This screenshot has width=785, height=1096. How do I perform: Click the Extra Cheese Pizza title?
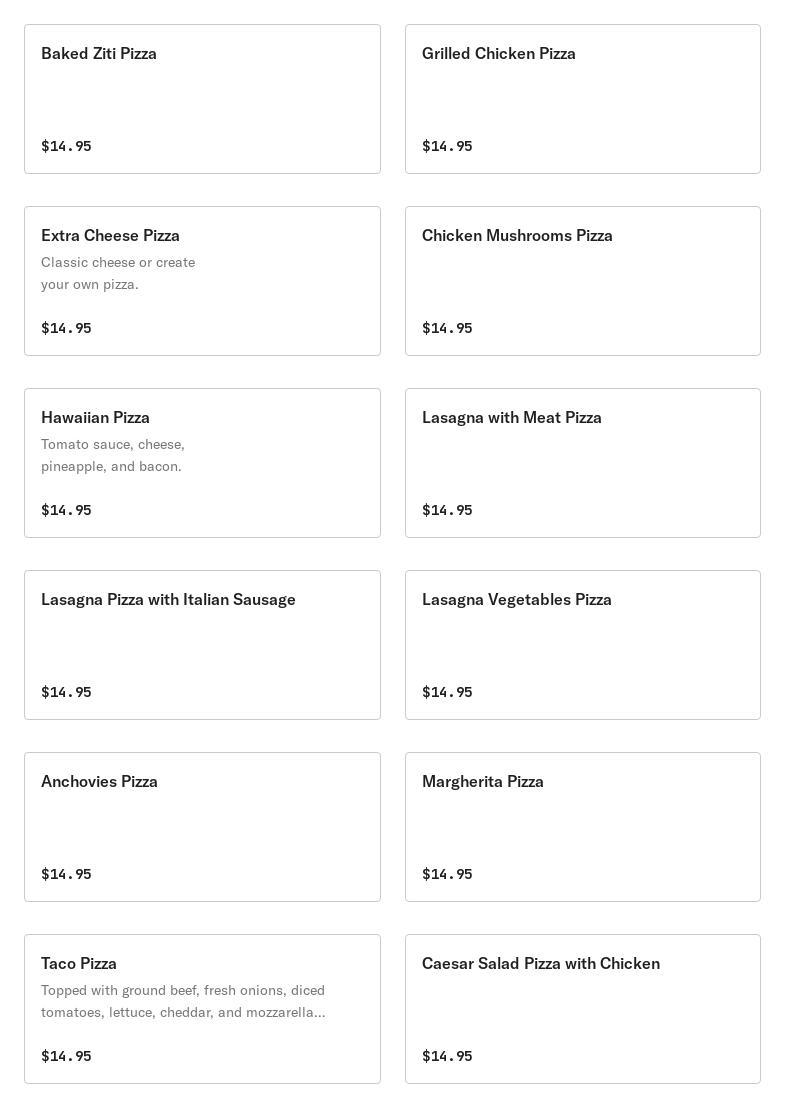(x=110, y=236)
